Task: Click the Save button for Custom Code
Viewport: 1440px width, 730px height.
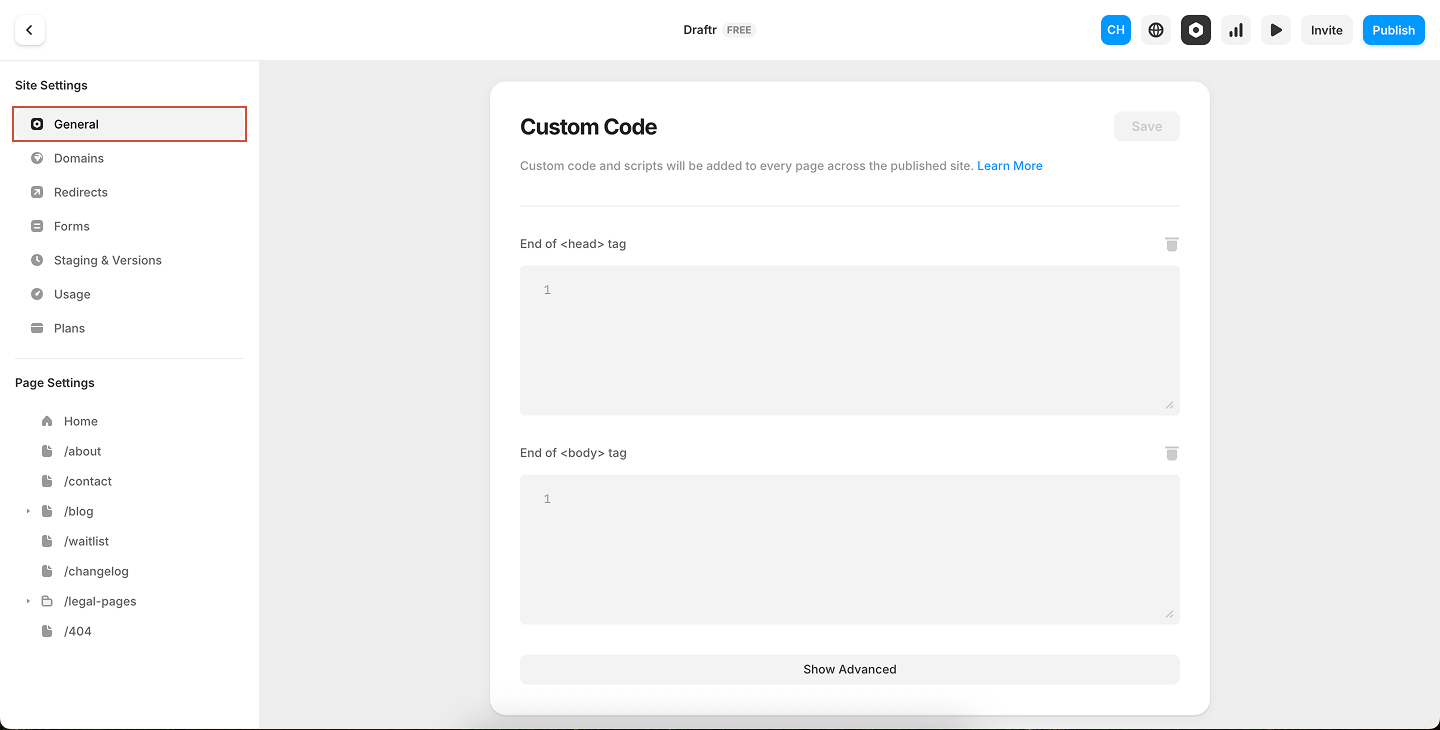Action: [1147, 127]
